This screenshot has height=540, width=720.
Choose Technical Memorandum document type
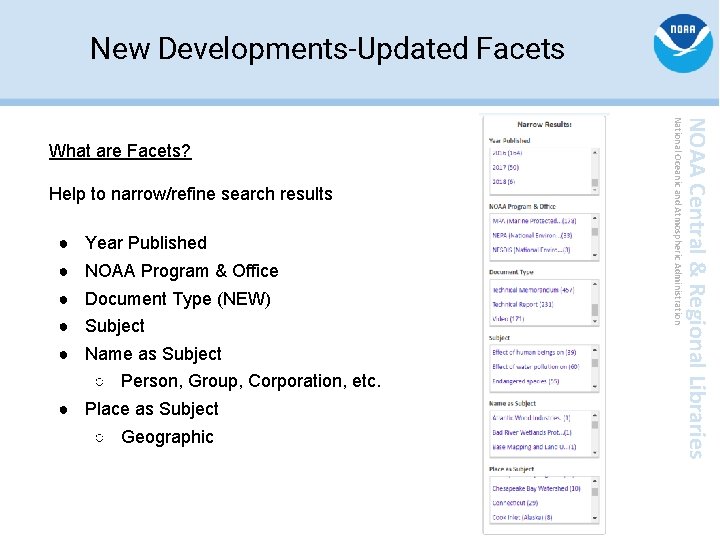coord(533,290)
